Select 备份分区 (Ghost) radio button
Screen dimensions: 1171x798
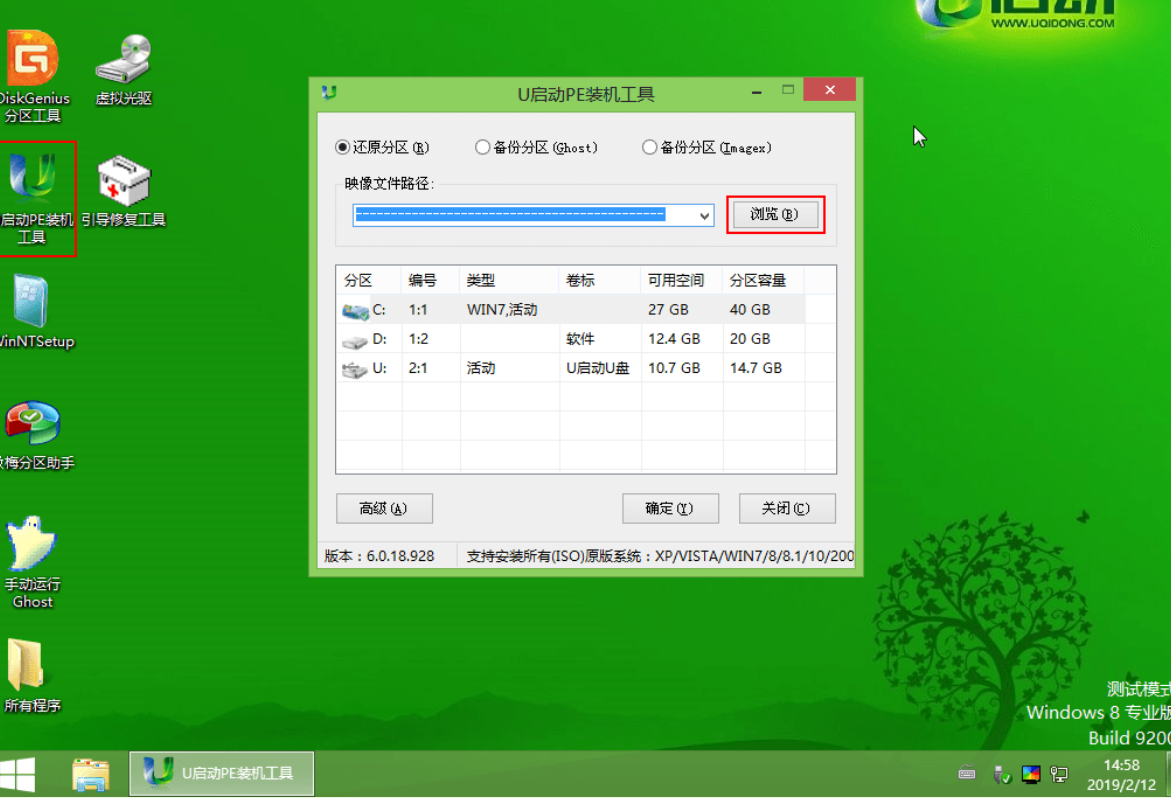pyautogui.click(x=482, y=147)
